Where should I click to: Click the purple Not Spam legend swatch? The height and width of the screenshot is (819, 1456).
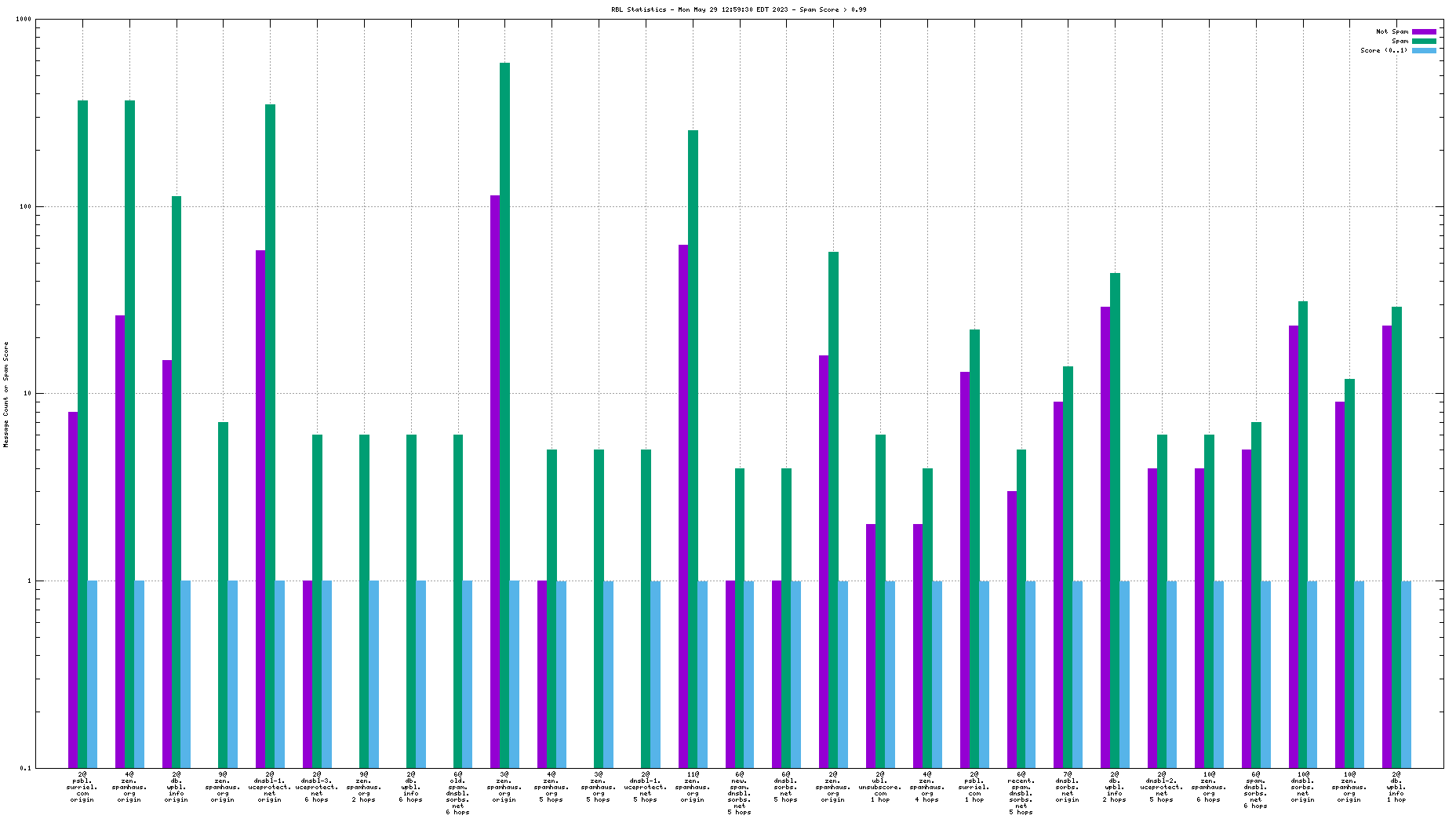pos(1424,32)
